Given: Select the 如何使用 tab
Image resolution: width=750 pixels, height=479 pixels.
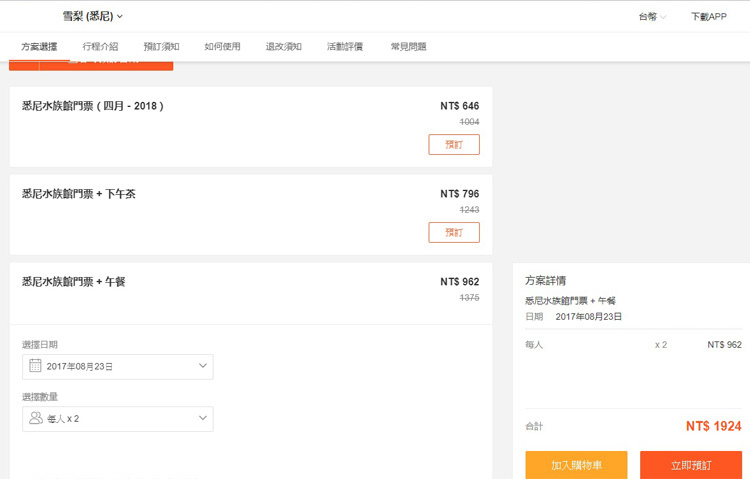Looking at the screenshot, I should (x=222, y=46).
